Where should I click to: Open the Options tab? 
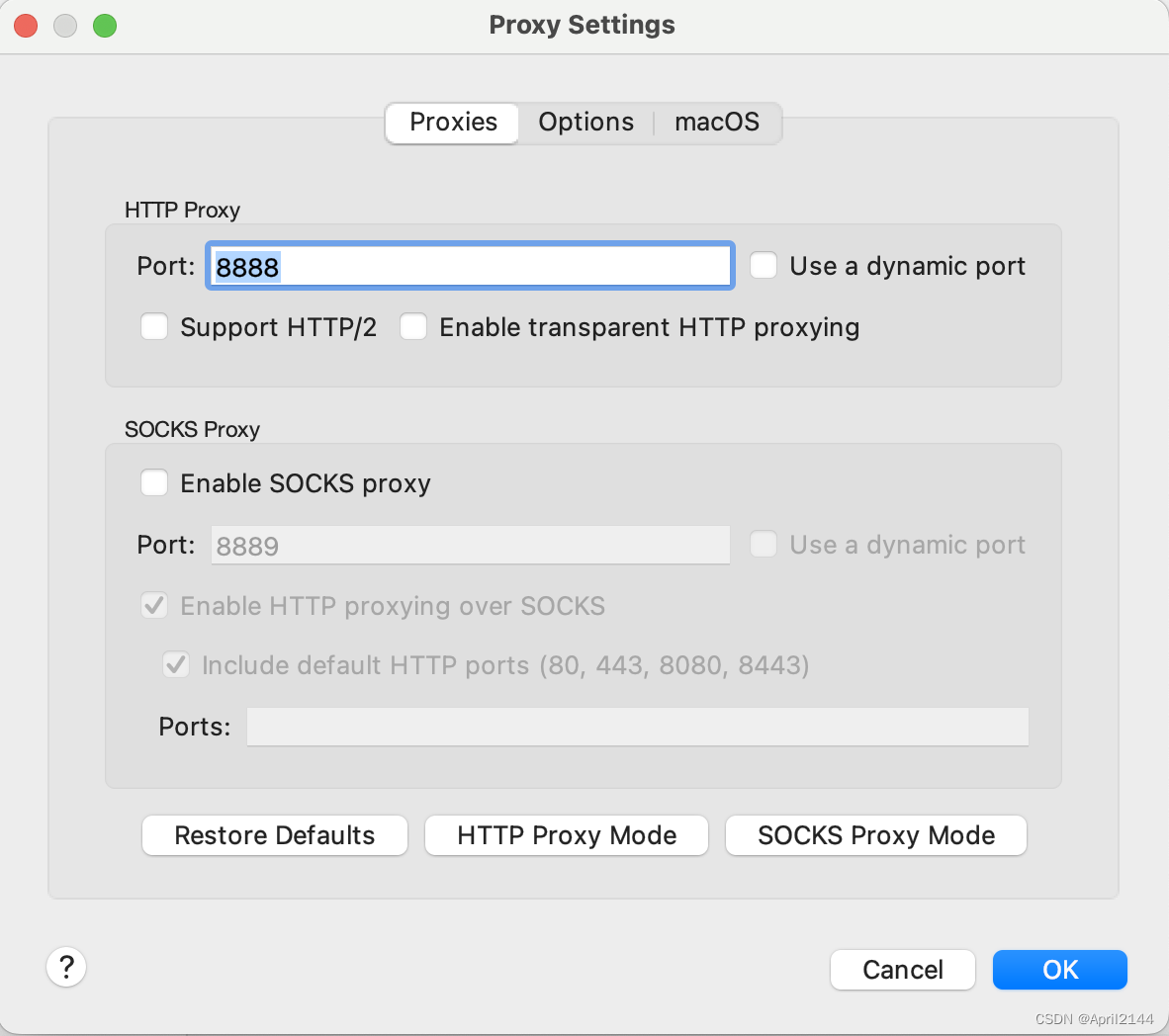point(586,123)
